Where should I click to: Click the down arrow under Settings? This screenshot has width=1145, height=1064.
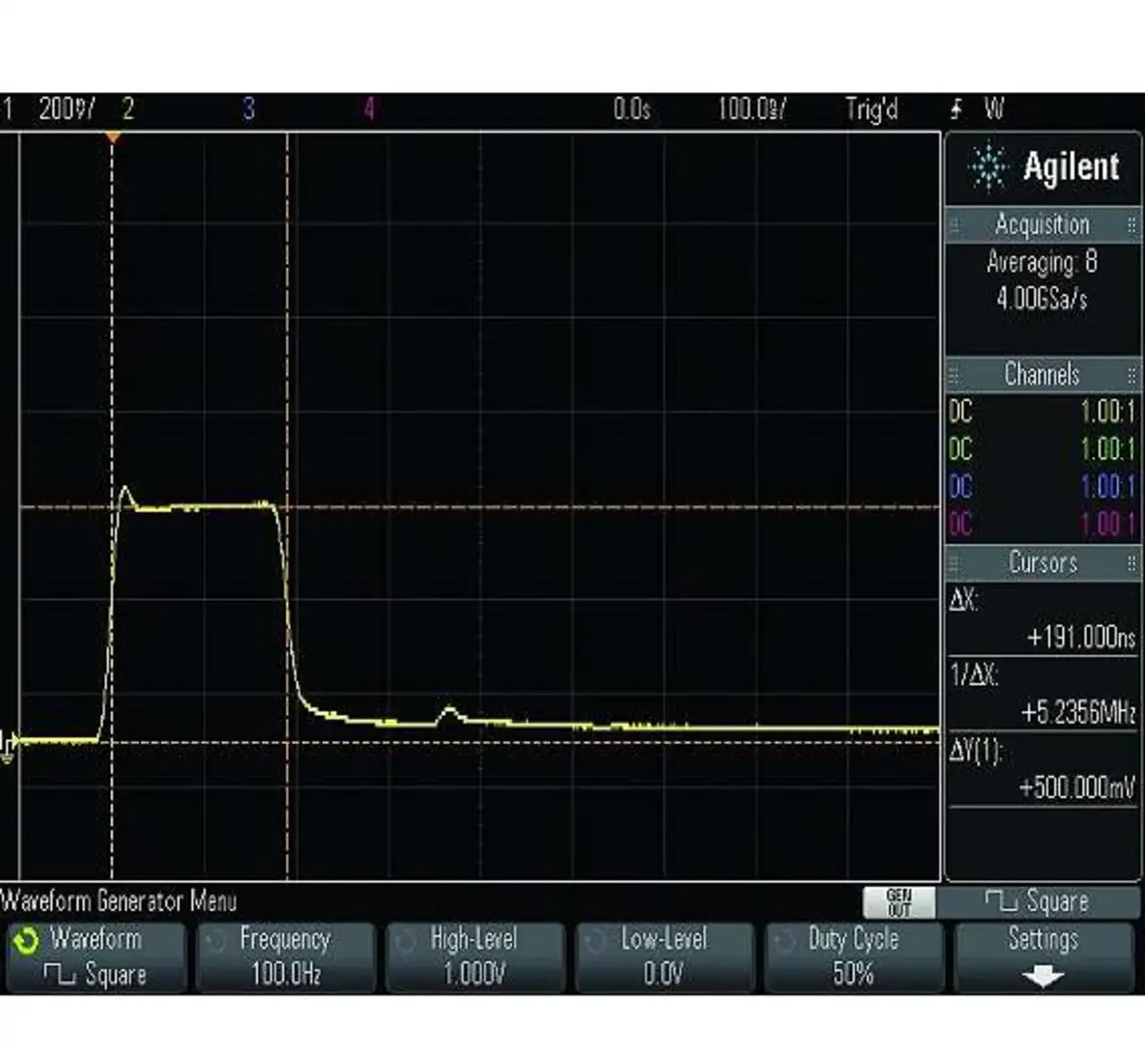click(1042, 976)
